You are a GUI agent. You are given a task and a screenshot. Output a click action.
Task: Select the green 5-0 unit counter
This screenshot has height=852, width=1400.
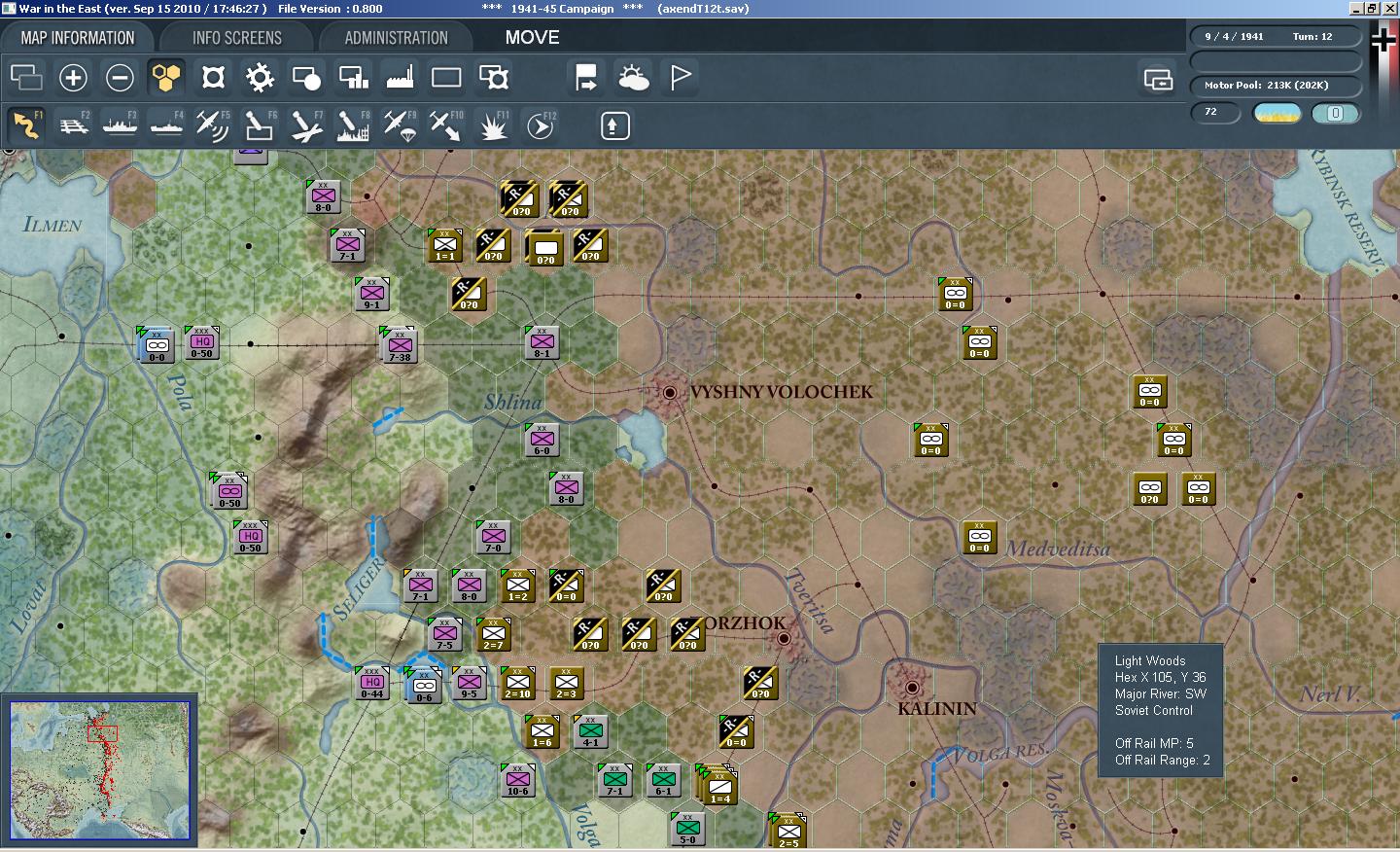click(x=688, y=829)
